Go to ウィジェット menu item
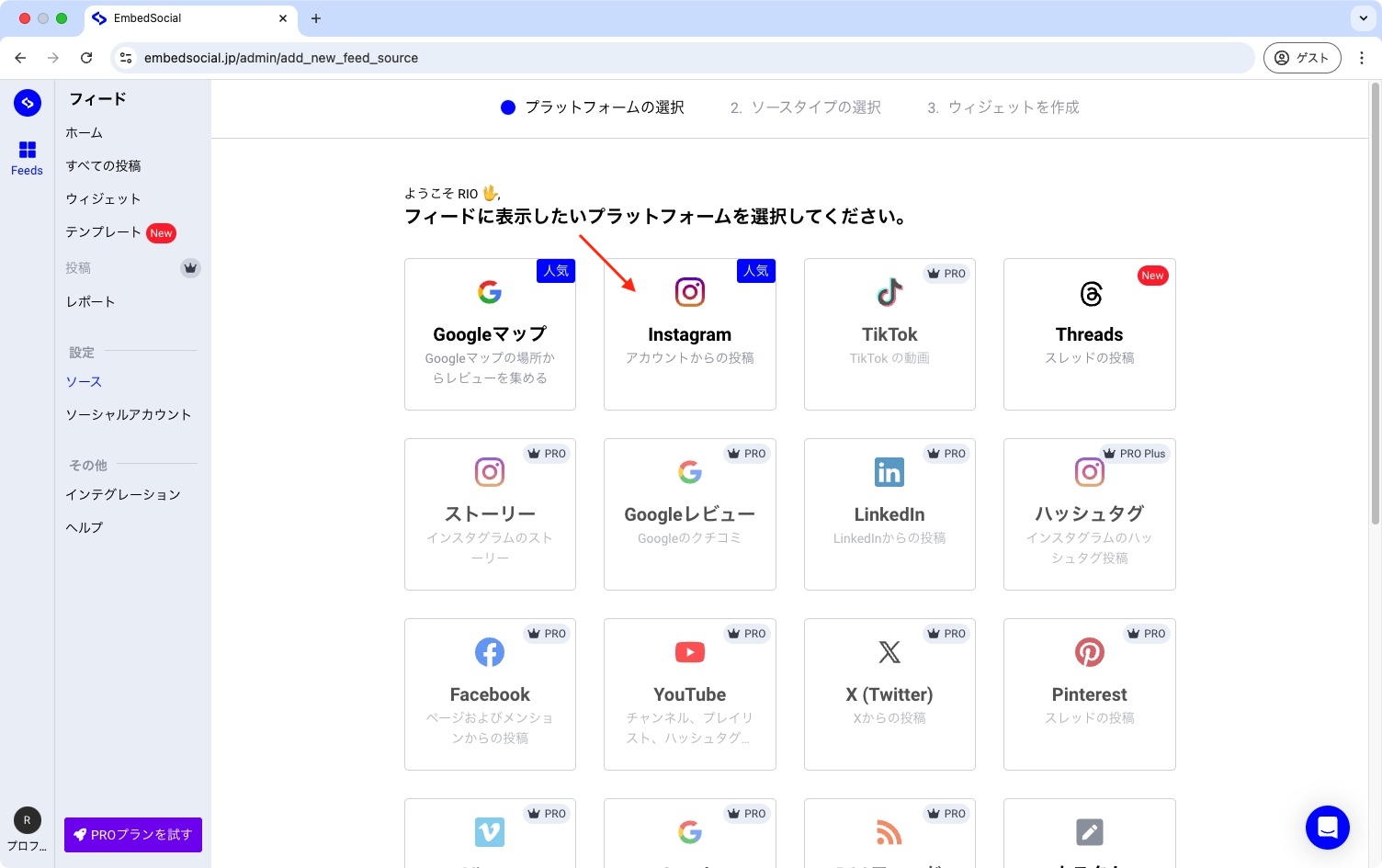Viewport: 1382px width, 868px height. tap(103, 199)
